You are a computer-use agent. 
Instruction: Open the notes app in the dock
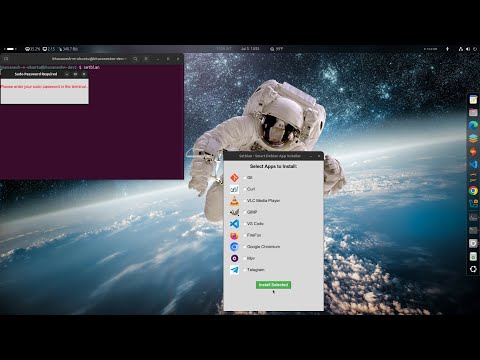[473, 100]
